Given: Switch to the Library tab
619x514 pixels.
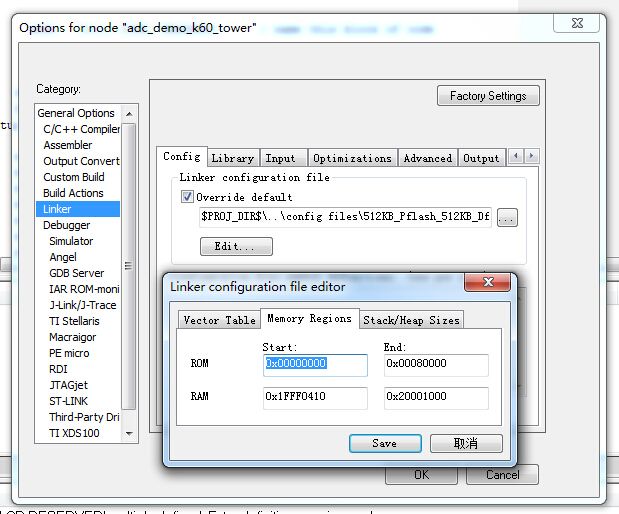Looking at the screenshot, I should click(x=233, y=158).
